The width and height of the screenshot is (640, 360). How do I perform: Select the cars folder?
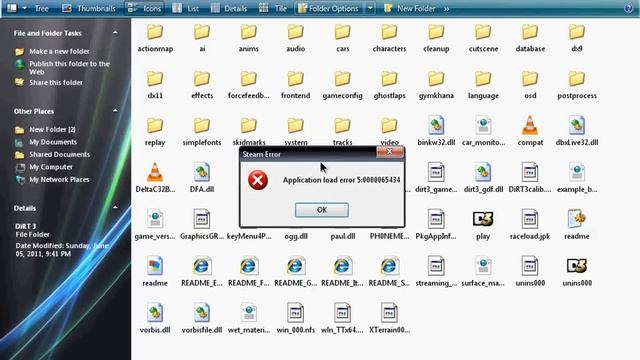342,38
